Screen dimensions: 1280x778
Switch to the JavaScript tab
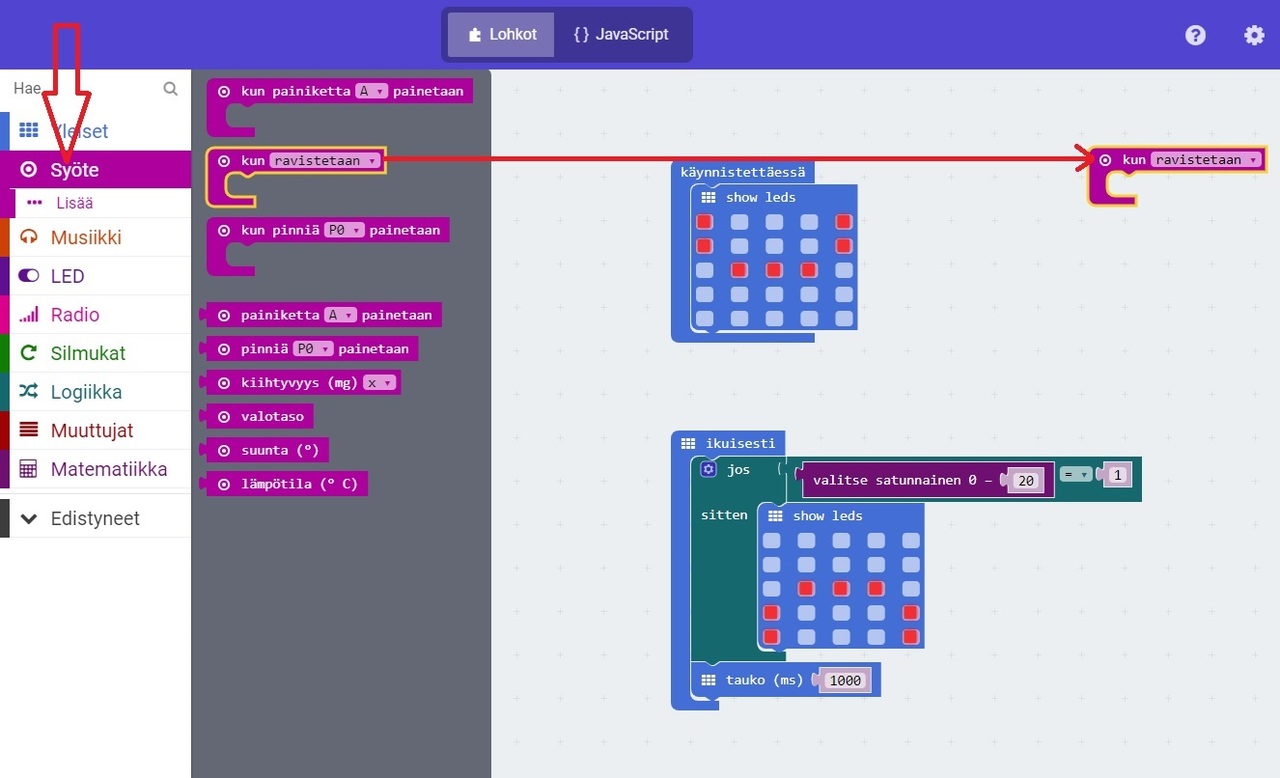click(x=621, y=34)
